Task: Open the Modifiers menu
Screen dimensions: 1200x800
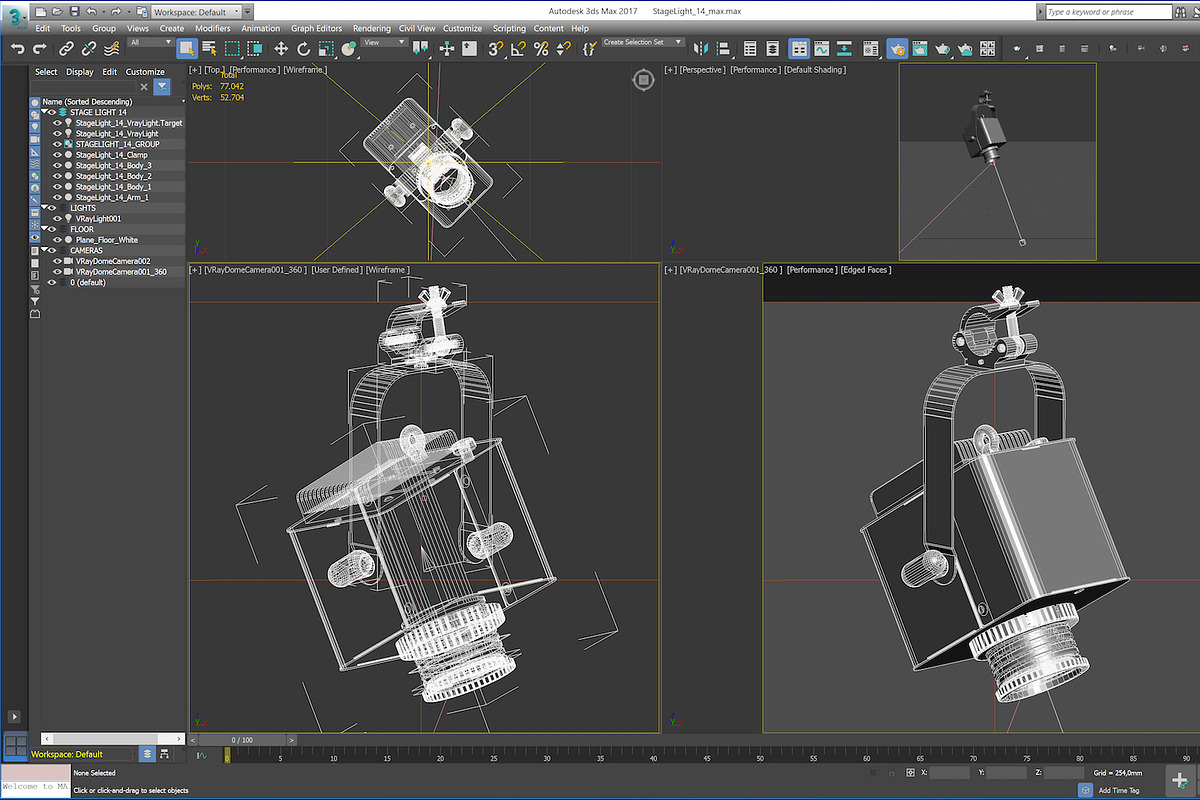Action: click(x=212, y=29)
